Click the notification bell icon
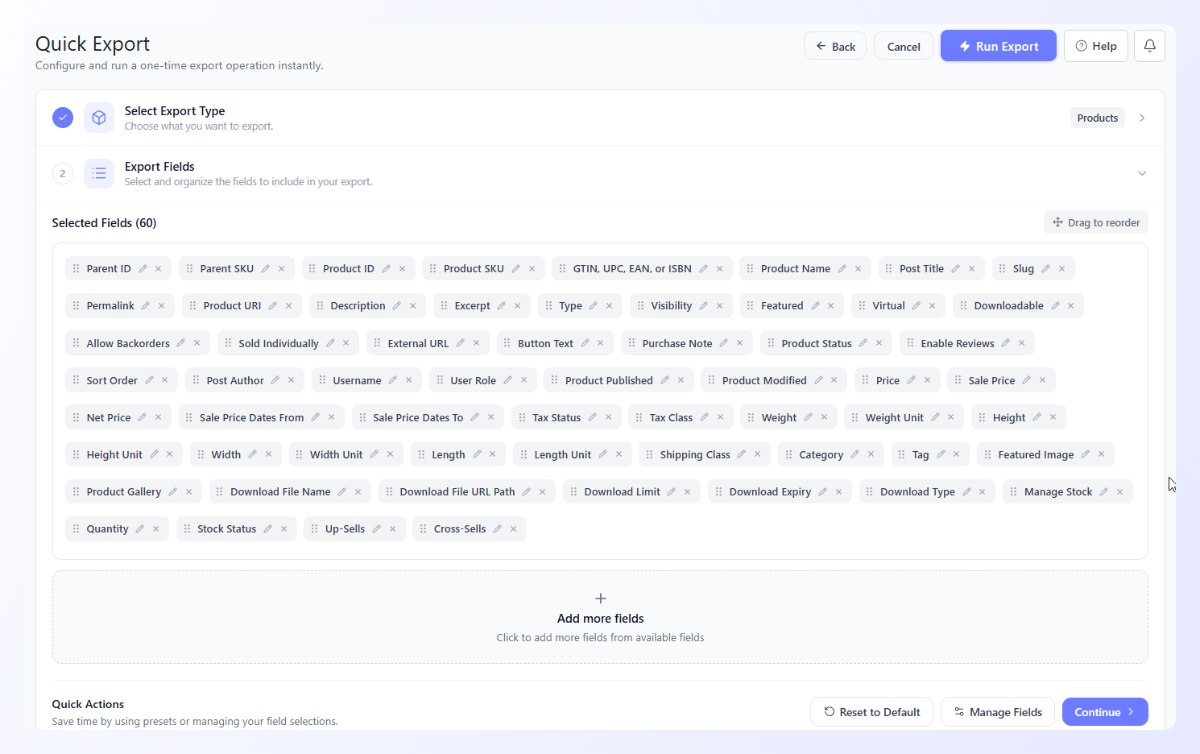This screenshot has height=754, width=1200. (x=1150, y=46)
